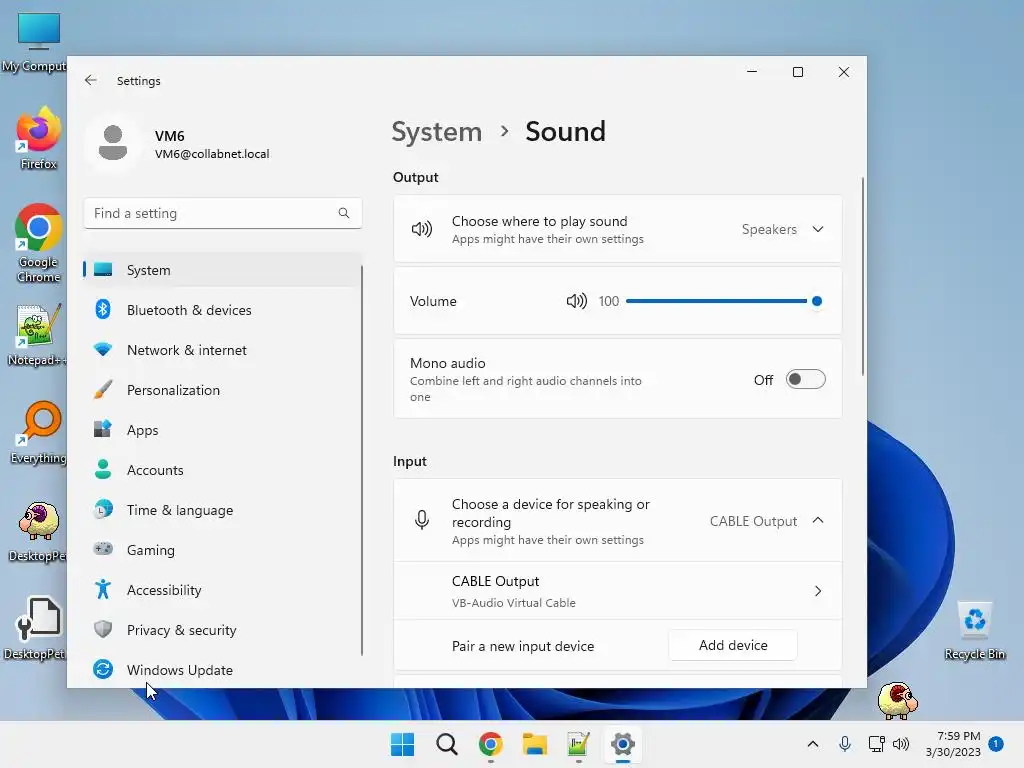
Task: Open the Windows Start button
Action: click(402, 744)
